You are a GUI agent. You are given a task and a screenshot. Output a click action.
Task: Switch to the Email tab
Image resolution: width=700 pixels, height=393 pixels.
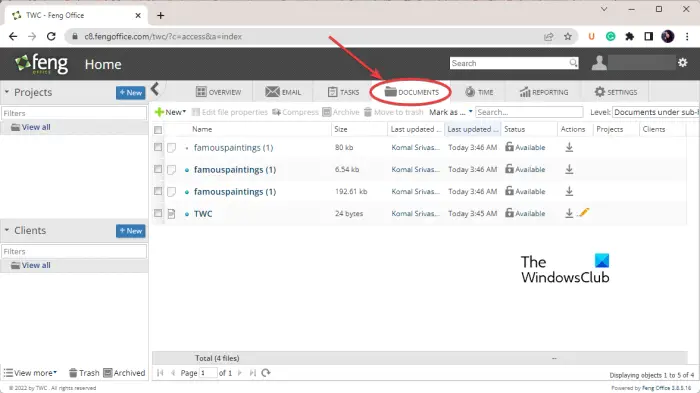283,92
